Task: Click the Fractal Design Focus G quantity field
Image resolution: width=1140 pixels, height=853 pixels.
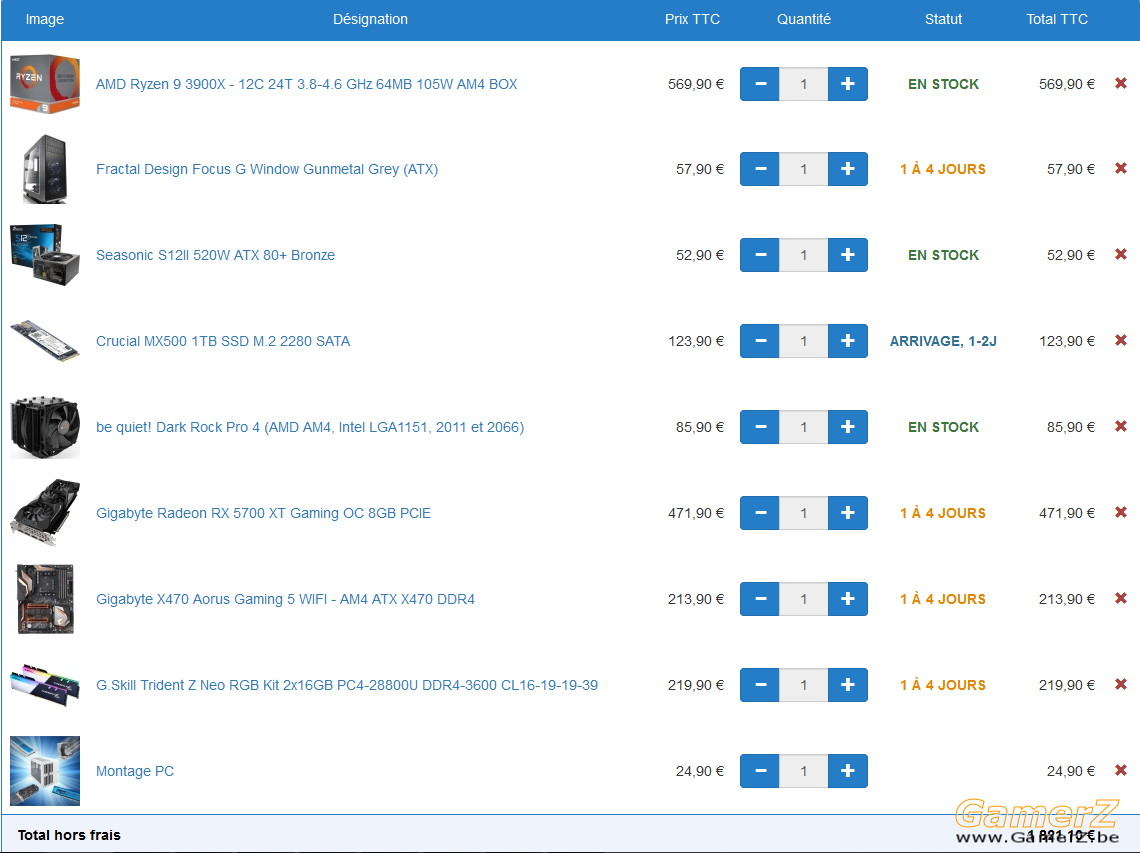Action: pyautogui.click(x=803, y=169)
